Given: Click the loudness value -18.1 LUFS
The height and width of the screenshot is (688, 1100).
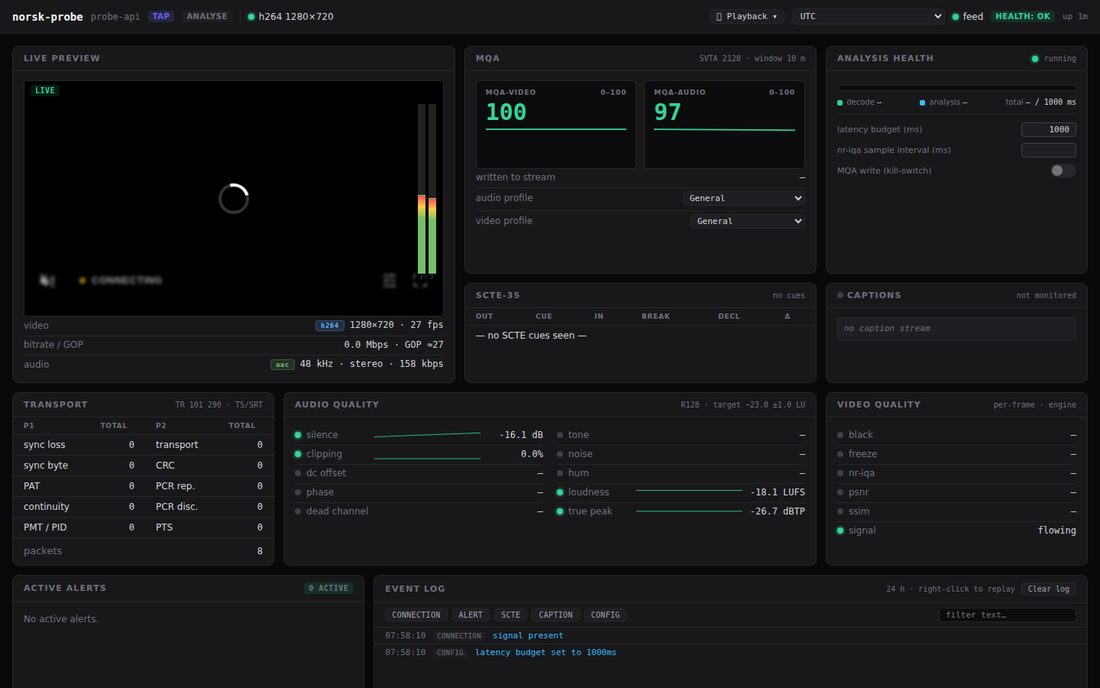Looking at the screenshot, I should tap(777, 492).
